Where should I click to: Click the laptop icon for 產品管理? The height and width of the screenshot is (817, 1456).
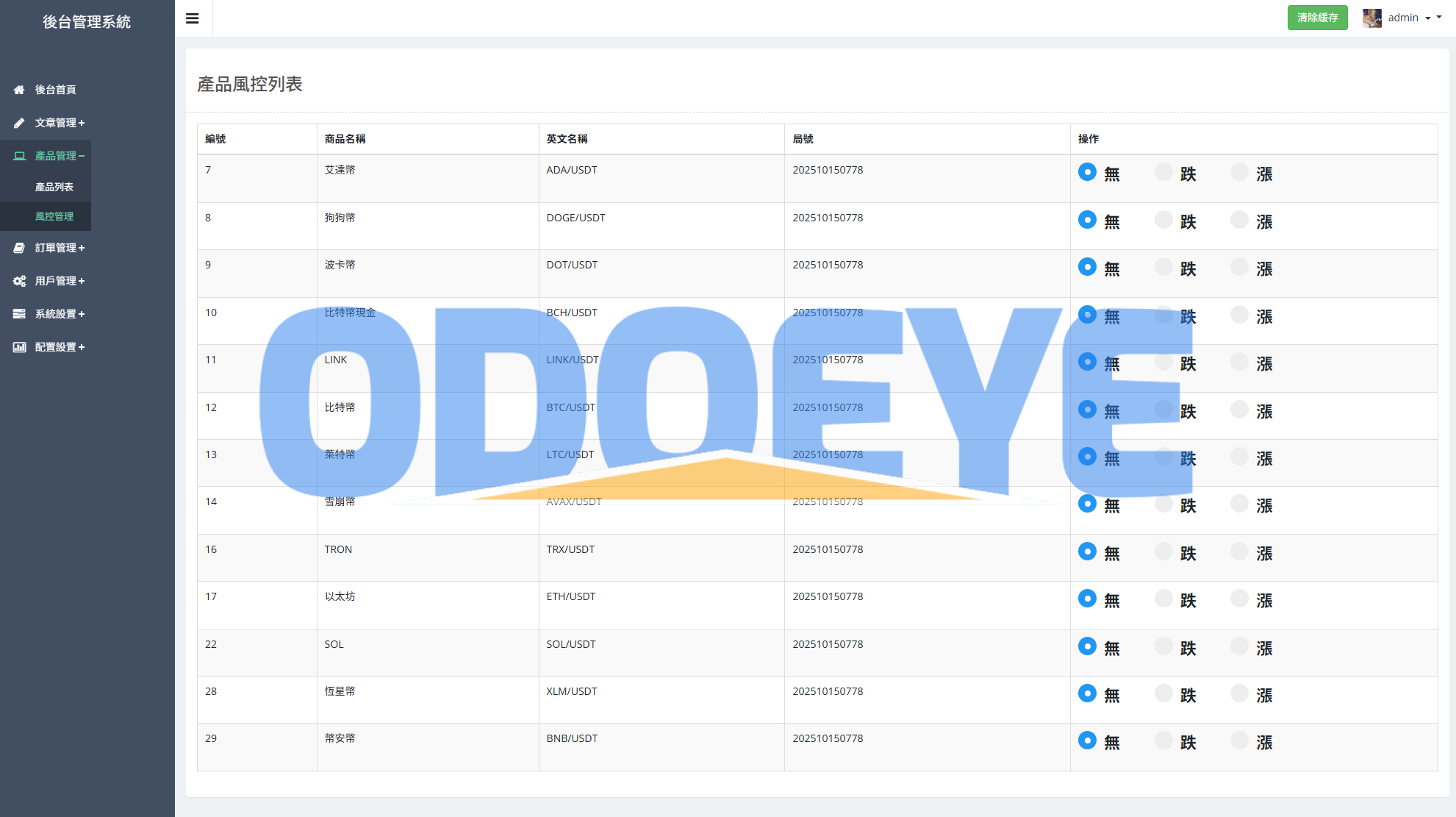click(19, 156)
